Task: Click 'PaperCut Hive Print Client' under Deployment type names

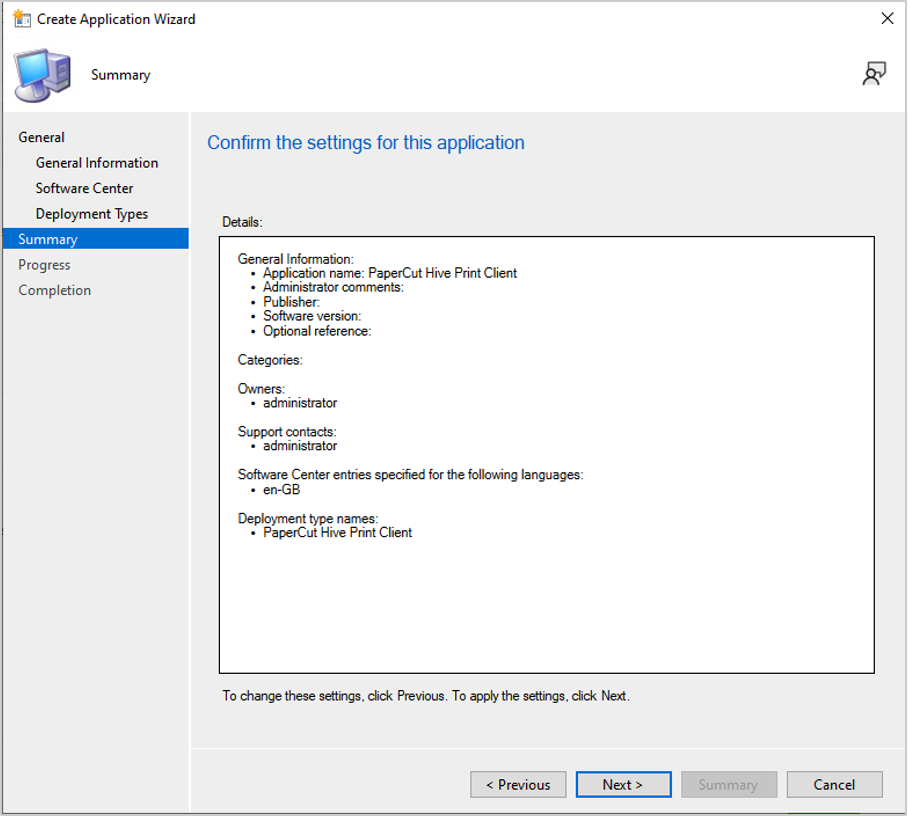Action: [x=337, y=532]
